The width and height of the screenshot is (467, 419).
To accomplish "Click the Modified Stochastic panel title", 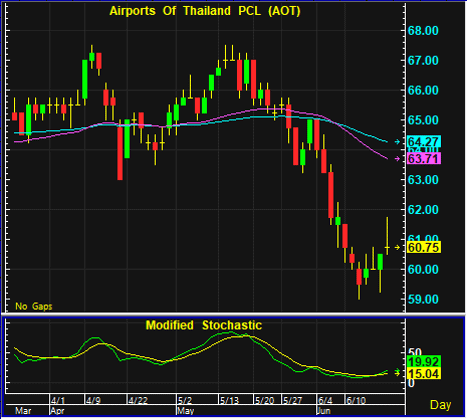I will click(204, 325).
